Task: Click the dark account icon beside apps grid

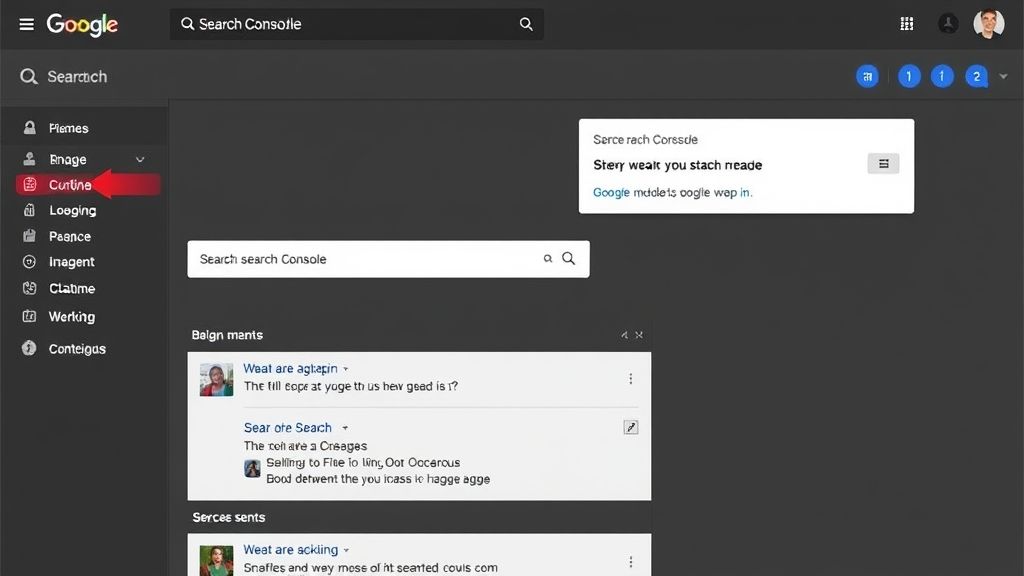Action: [948, 24]
